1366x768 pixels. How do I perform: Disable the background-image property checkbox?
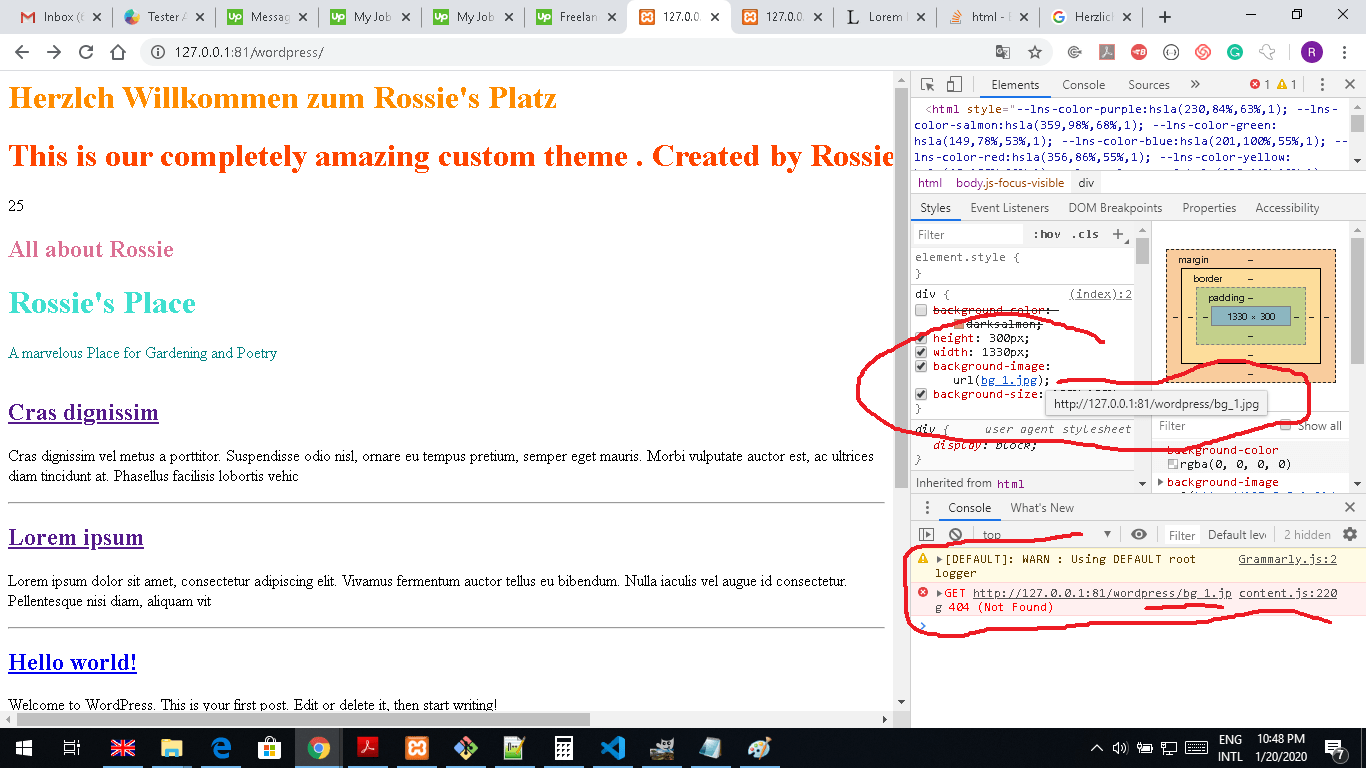[x=921, y=366]
